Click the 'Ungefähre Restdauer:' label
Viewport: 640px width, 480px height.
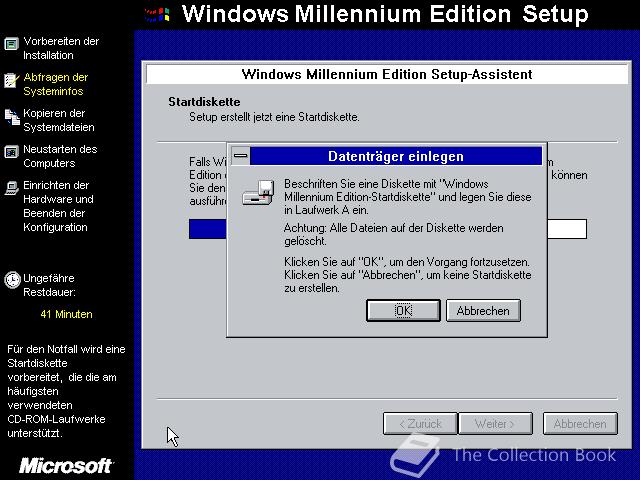[x=49, y=285]
